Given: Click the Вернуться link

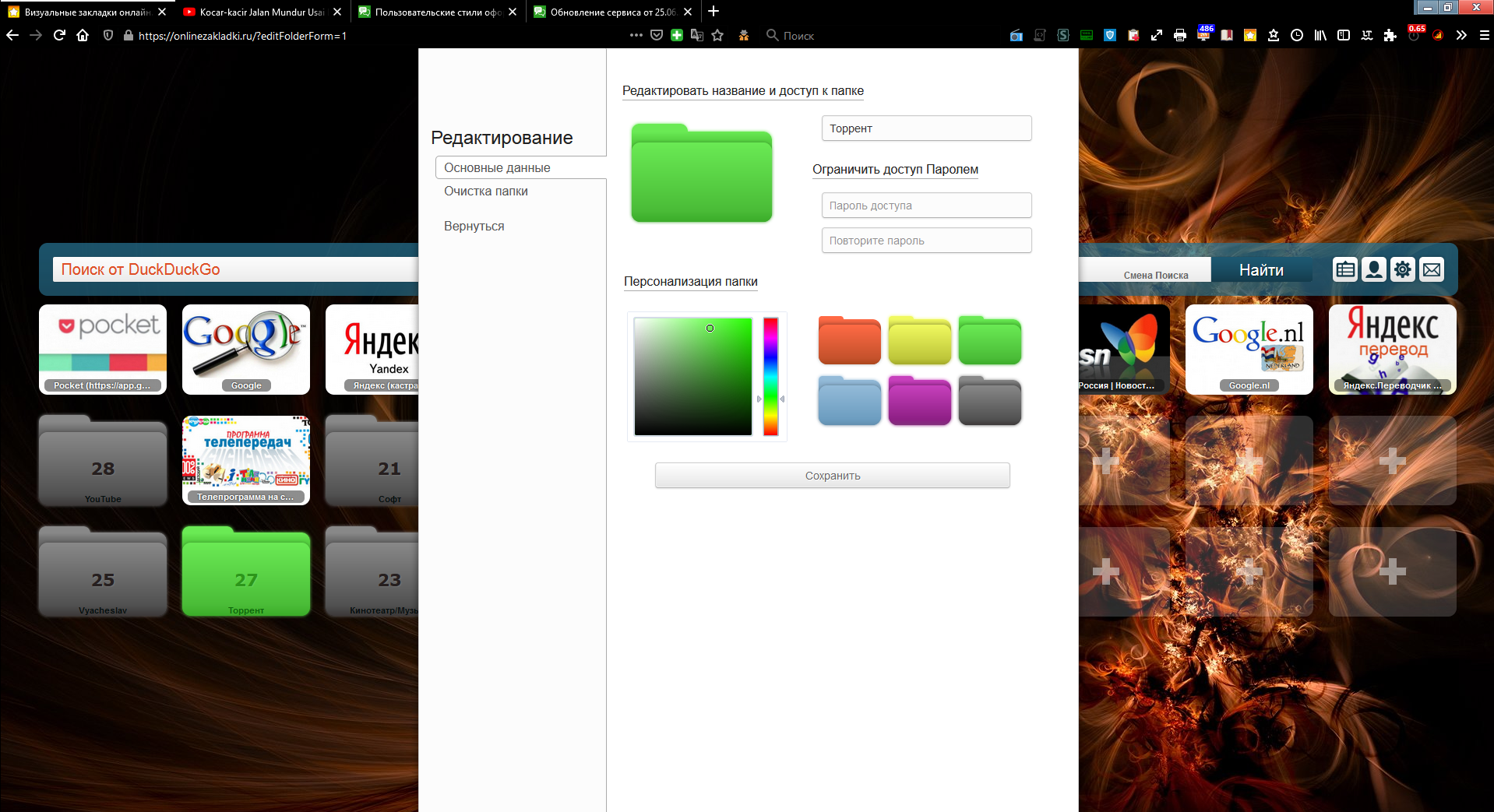Looking at the screenshot, I should pyautogui.click(x=474, y=226).
